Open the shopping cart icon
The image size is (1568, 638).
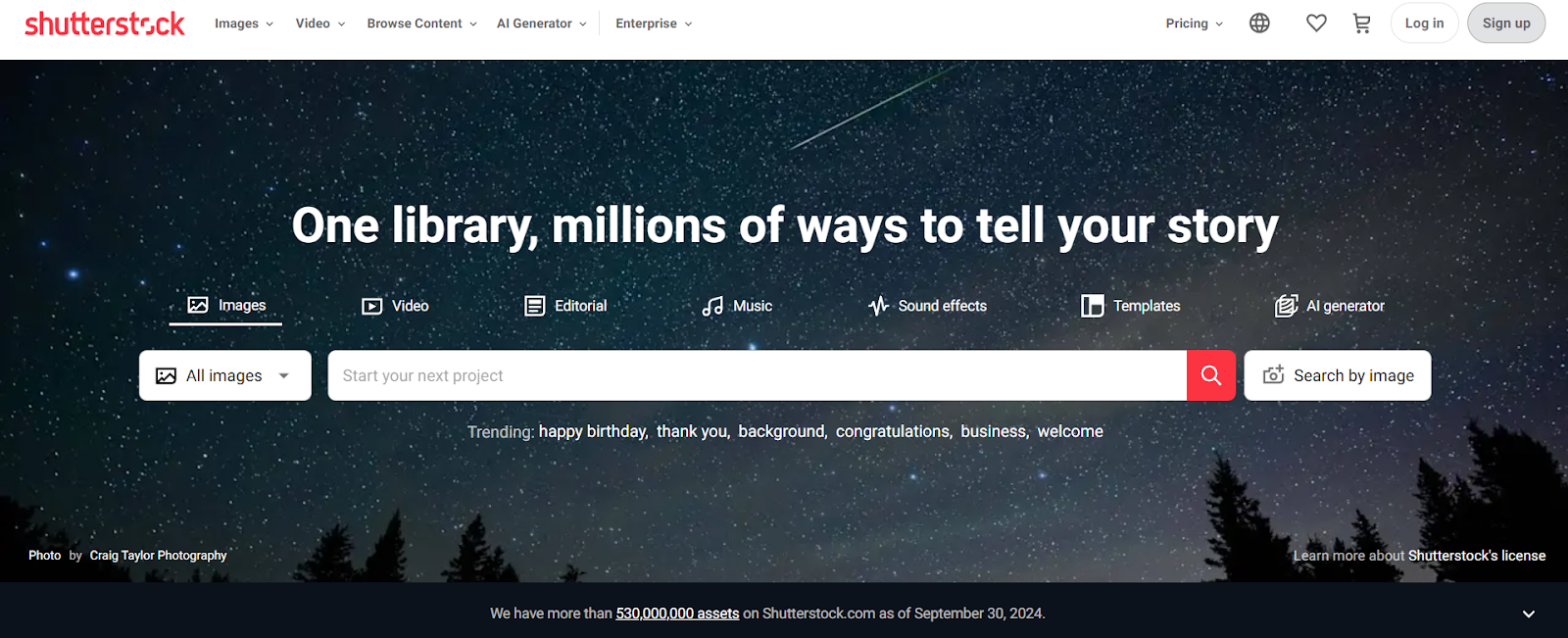coord(1361,24)
